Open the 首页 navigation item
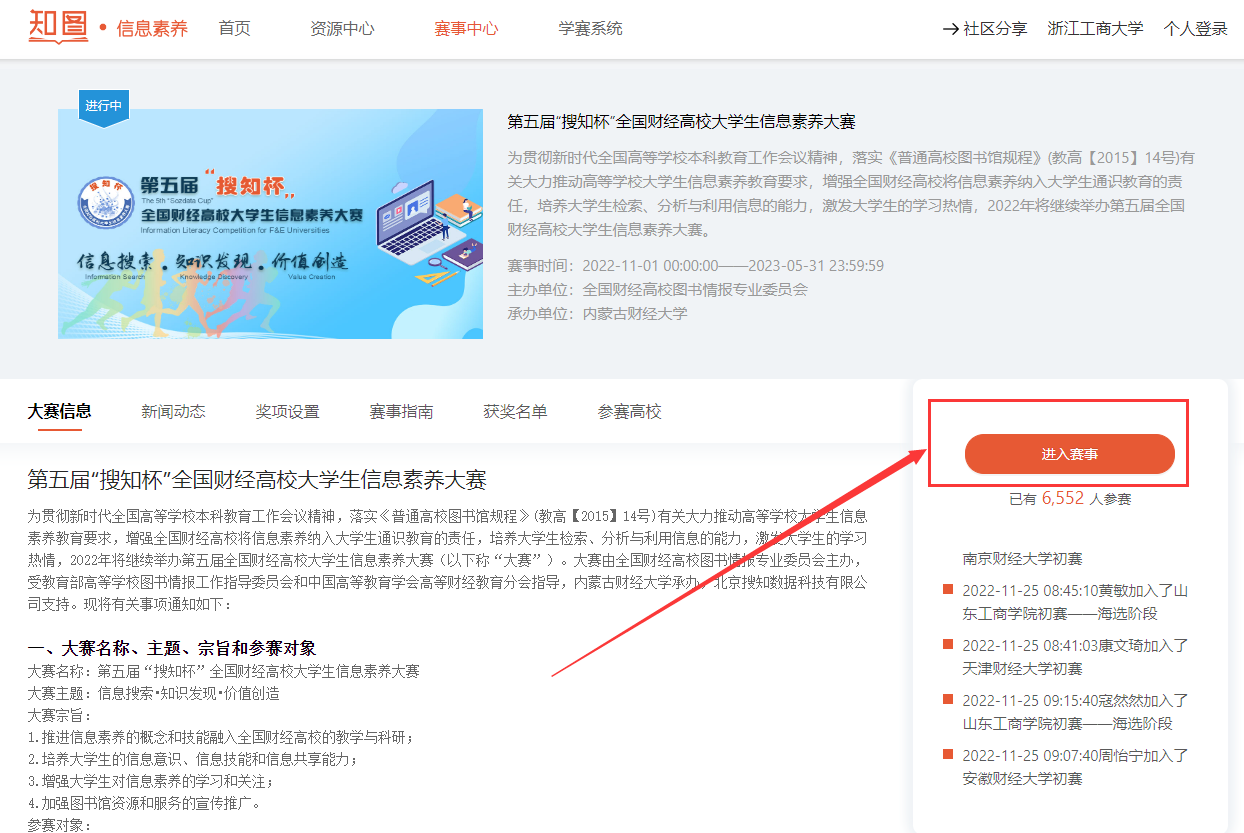This screenshot has height=833, width=1244. pos(234,29)
